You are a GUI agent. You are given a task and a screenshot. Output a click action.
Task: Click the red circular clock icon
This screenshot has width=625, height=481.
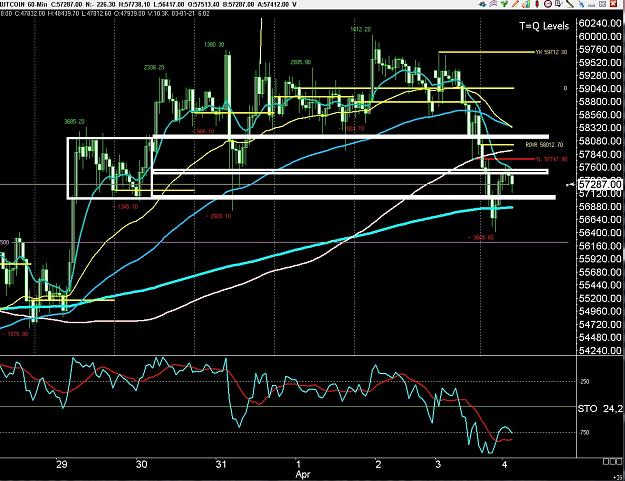point(548,4)
